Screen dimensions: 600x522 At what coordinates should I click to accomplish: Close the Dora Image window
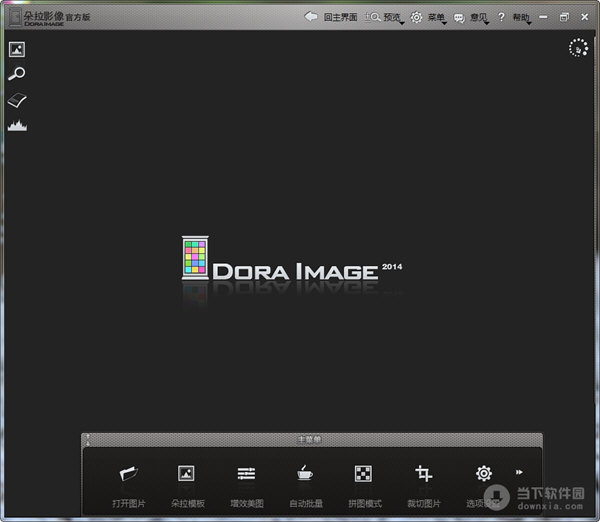coord(584,17)
